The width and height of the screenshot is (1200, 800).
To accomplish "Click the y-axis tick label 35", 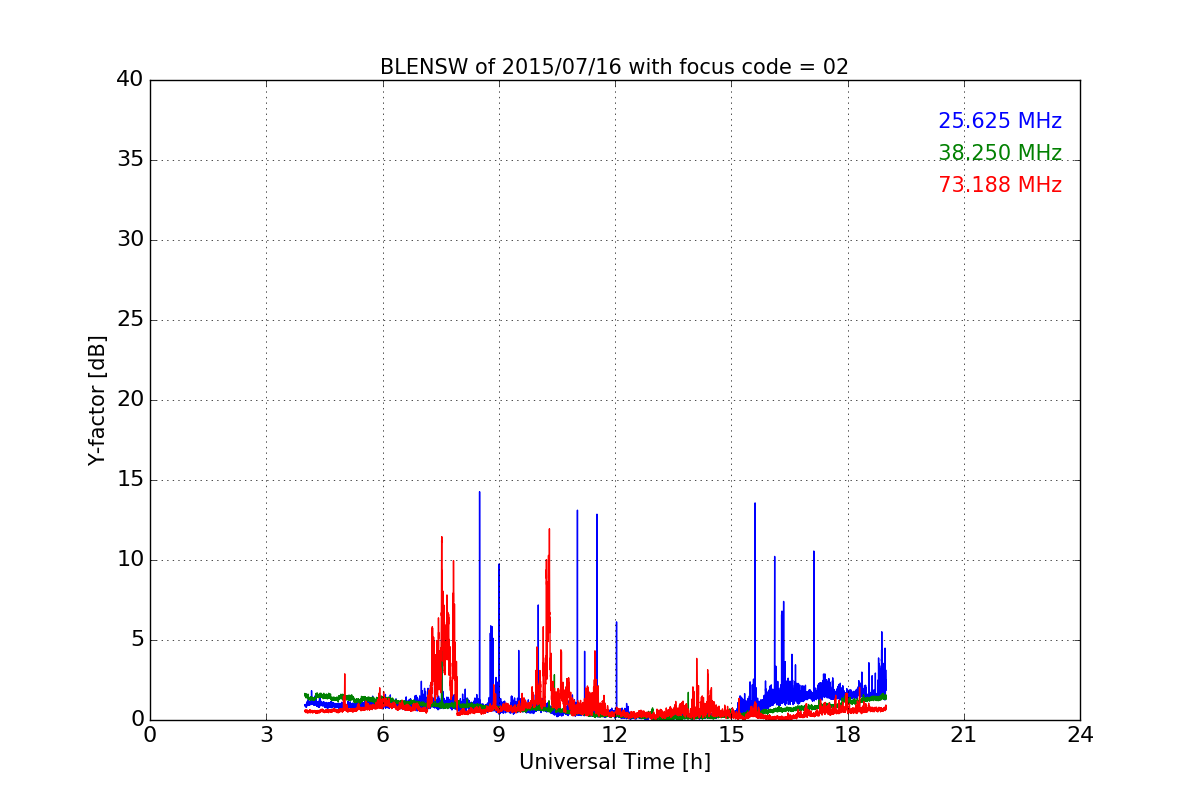I will [x=130, y=160].
